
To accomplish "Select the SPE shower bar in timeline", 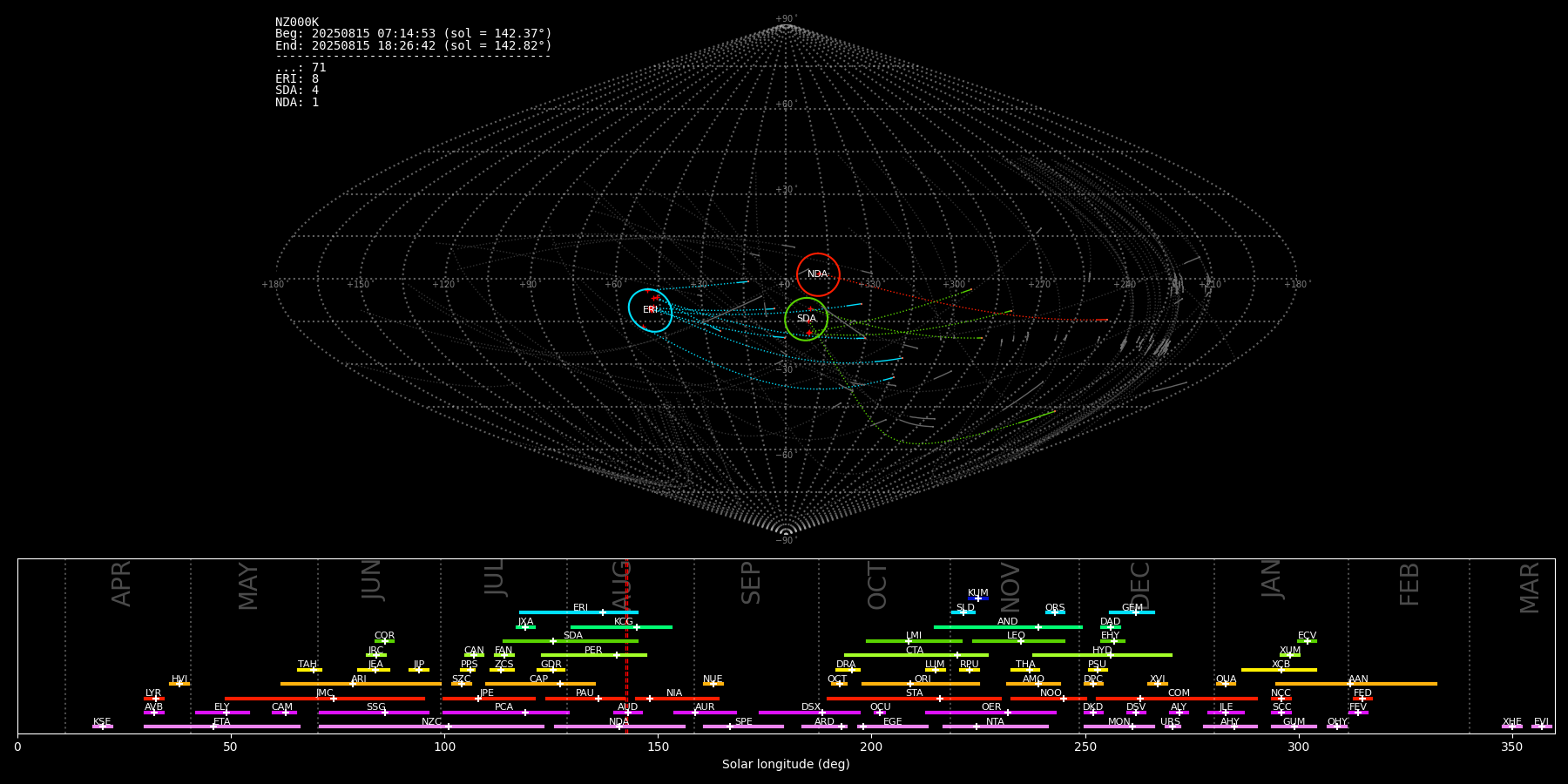I will [743, 727].
